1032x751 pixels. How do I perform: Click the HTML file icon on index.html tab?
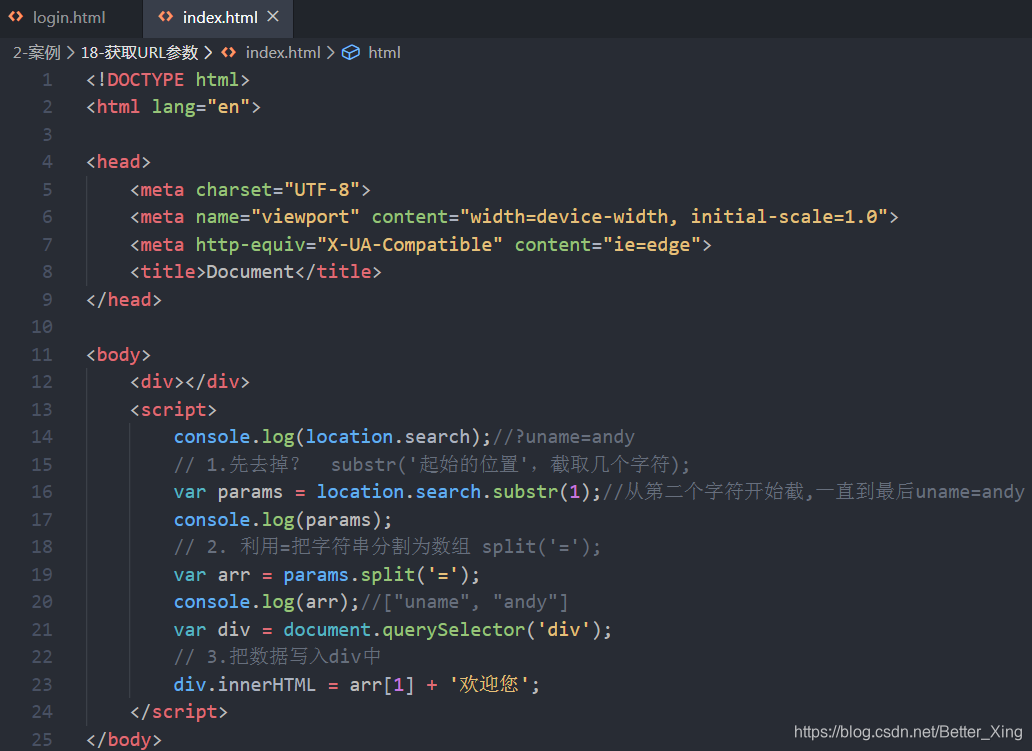coord(166,17)
